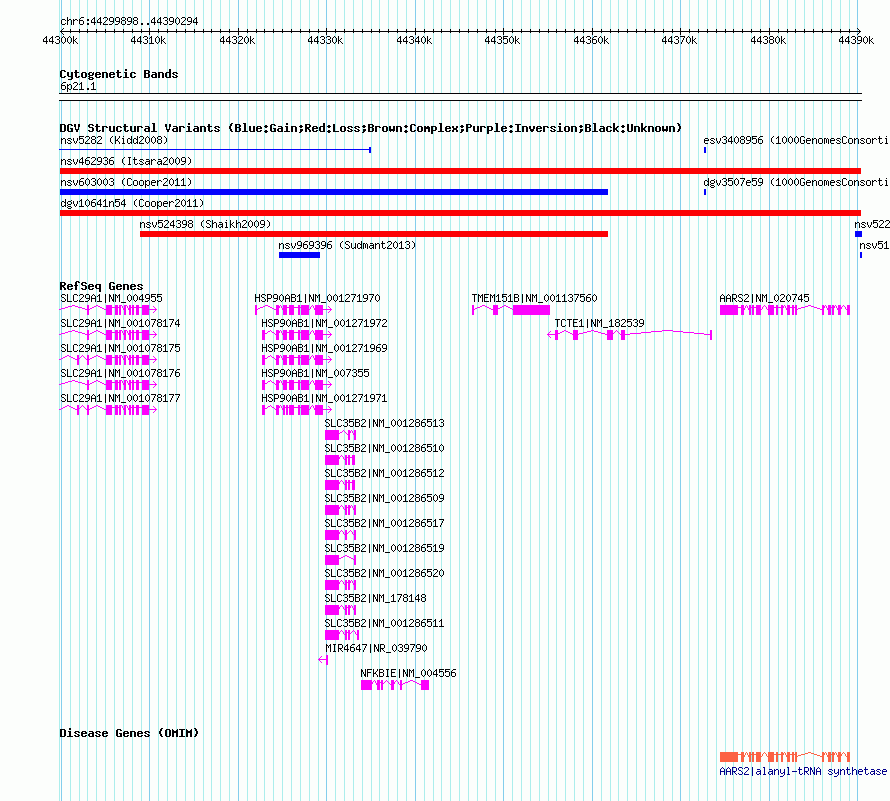The image size is (890, 801).
Task: Select the 6p21.1 cytogenetic band label
Action: [78, 86]
